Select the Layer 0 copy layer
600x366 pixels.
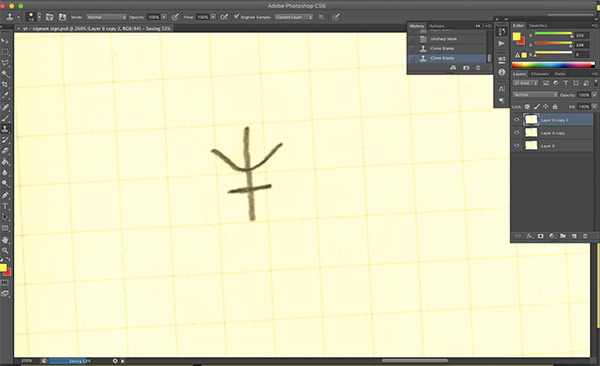click(553, 133)
